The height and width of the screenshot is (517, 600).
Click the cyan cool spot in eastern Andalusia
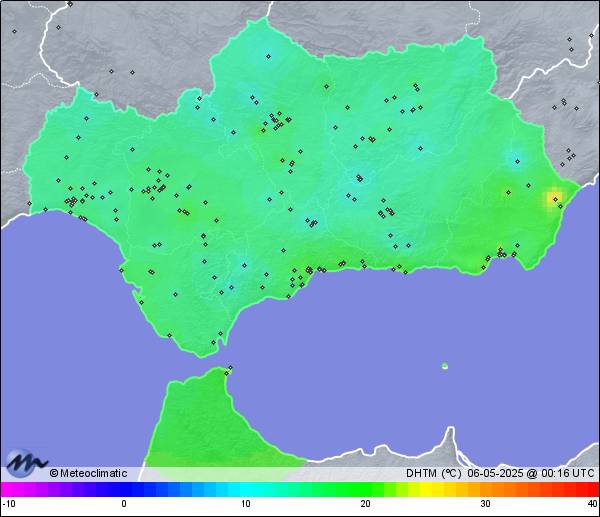point(517,160)
